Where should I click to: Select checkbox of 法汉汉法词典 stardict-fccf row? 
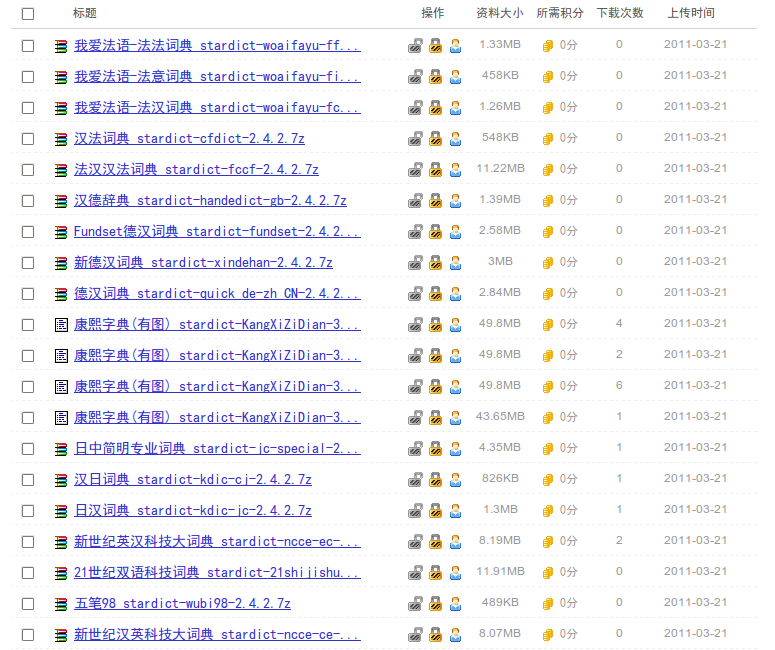click(x=28, y=170)
